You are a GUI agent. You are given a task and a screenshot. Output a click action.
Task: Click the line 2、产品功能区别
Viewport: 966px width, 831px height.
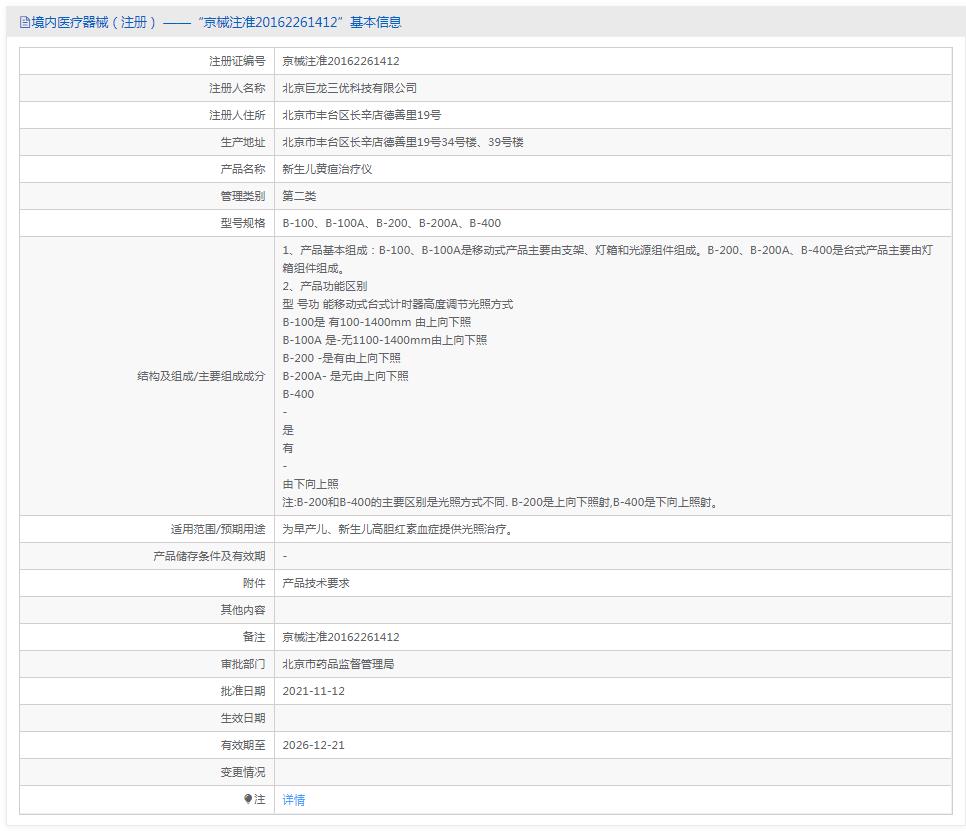[x=325, y=286]
